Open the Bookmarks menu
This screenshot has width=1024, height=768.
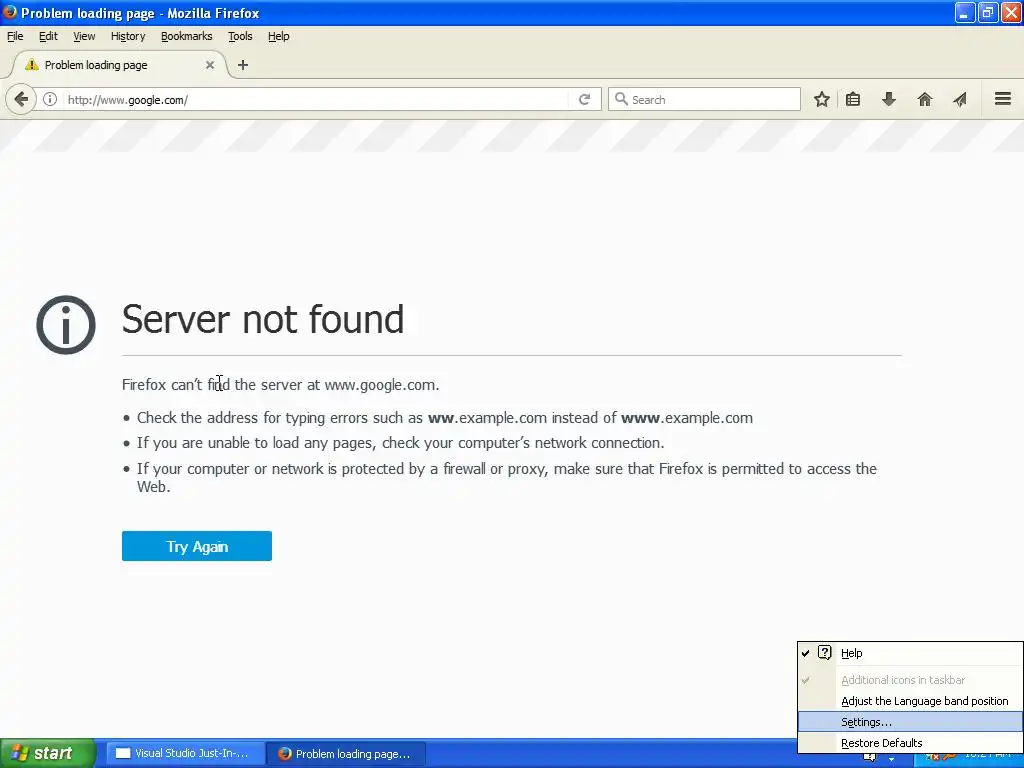click(x=187, y=36)
